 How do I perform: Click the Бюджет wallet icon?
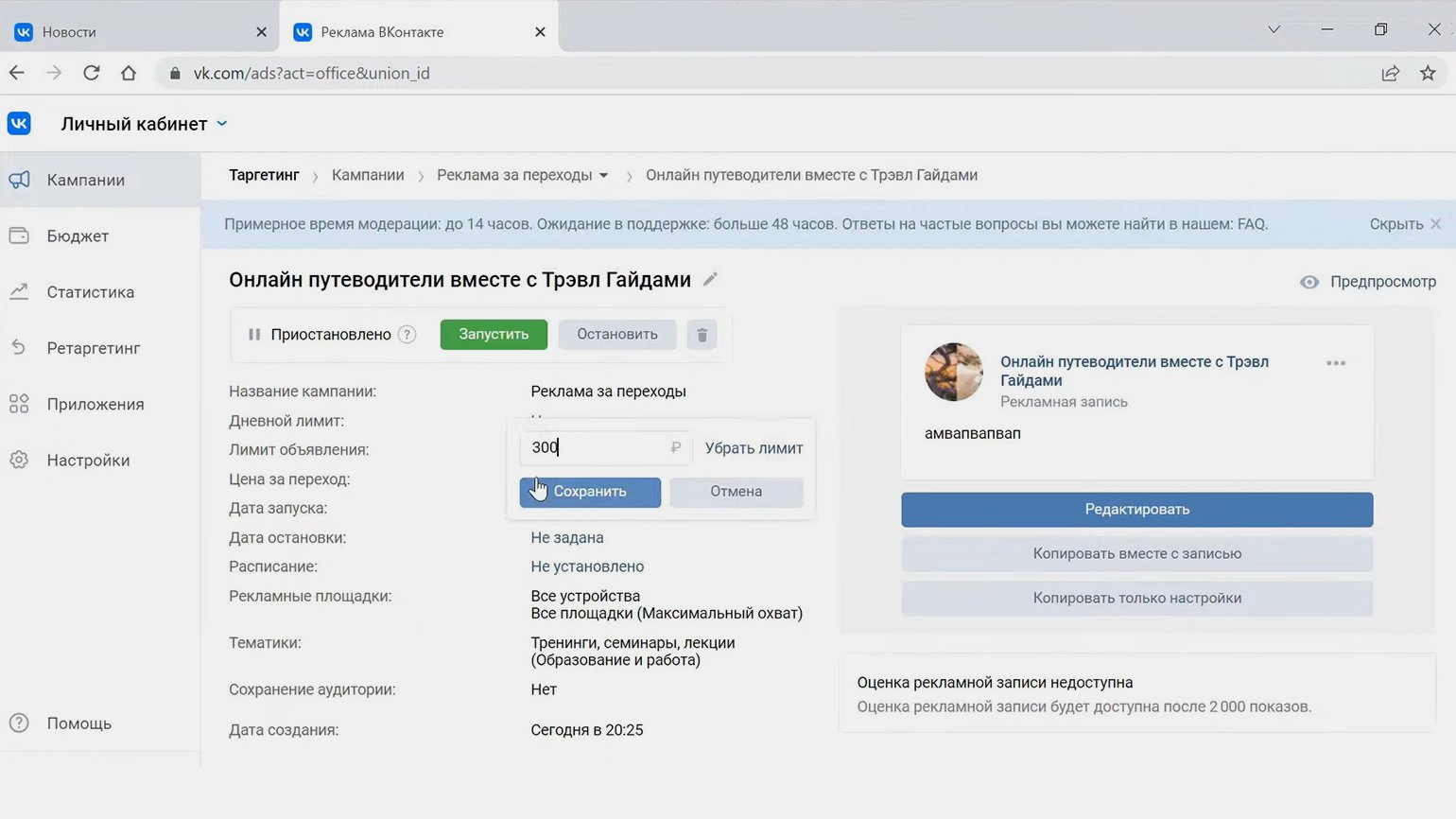[x=19, y=235]
